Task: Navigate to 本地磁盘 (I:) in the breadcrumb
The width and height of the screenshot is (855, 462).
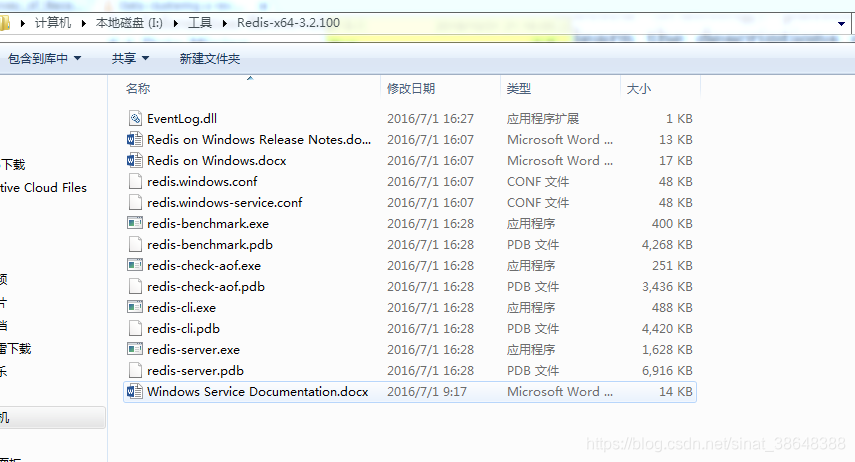Action: 129,23
